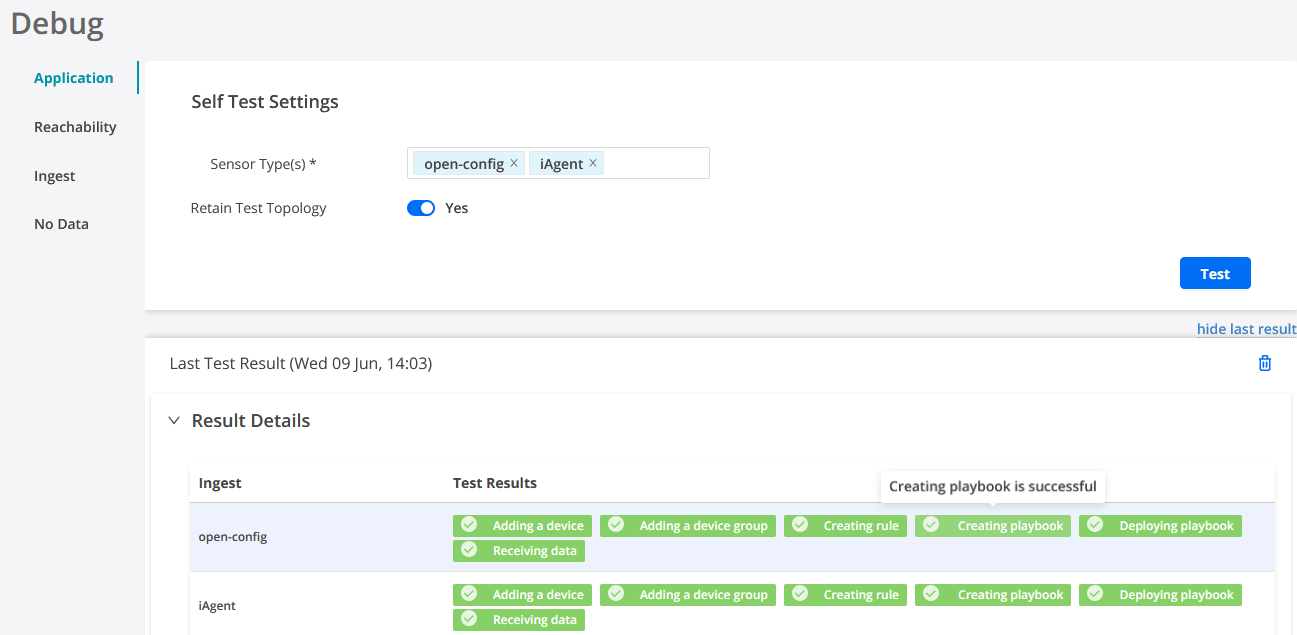Click open-config Creating rule check icon

click(x=800, y=525)
